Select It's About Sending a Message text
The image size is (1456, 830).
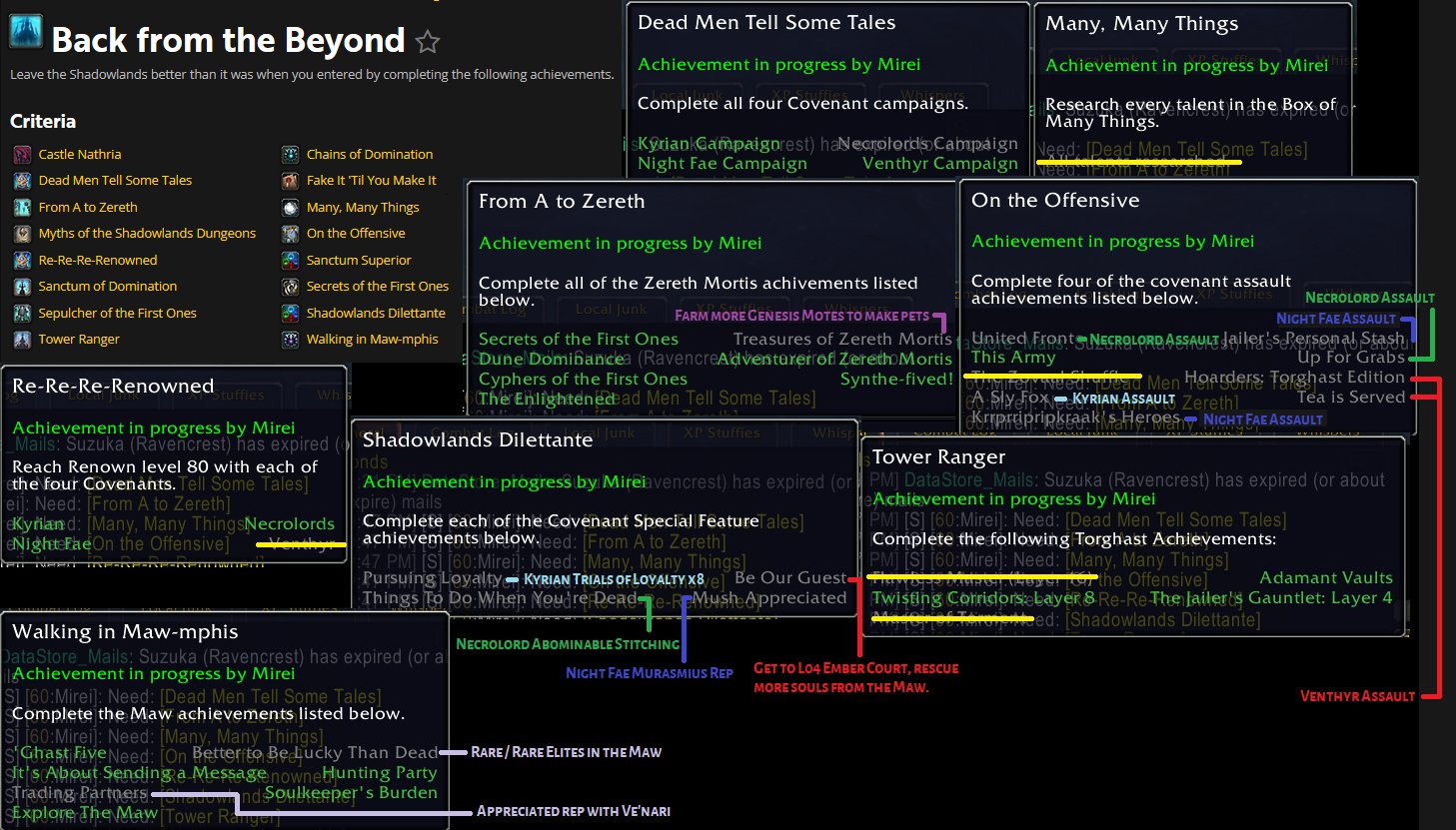pos(139,773)
